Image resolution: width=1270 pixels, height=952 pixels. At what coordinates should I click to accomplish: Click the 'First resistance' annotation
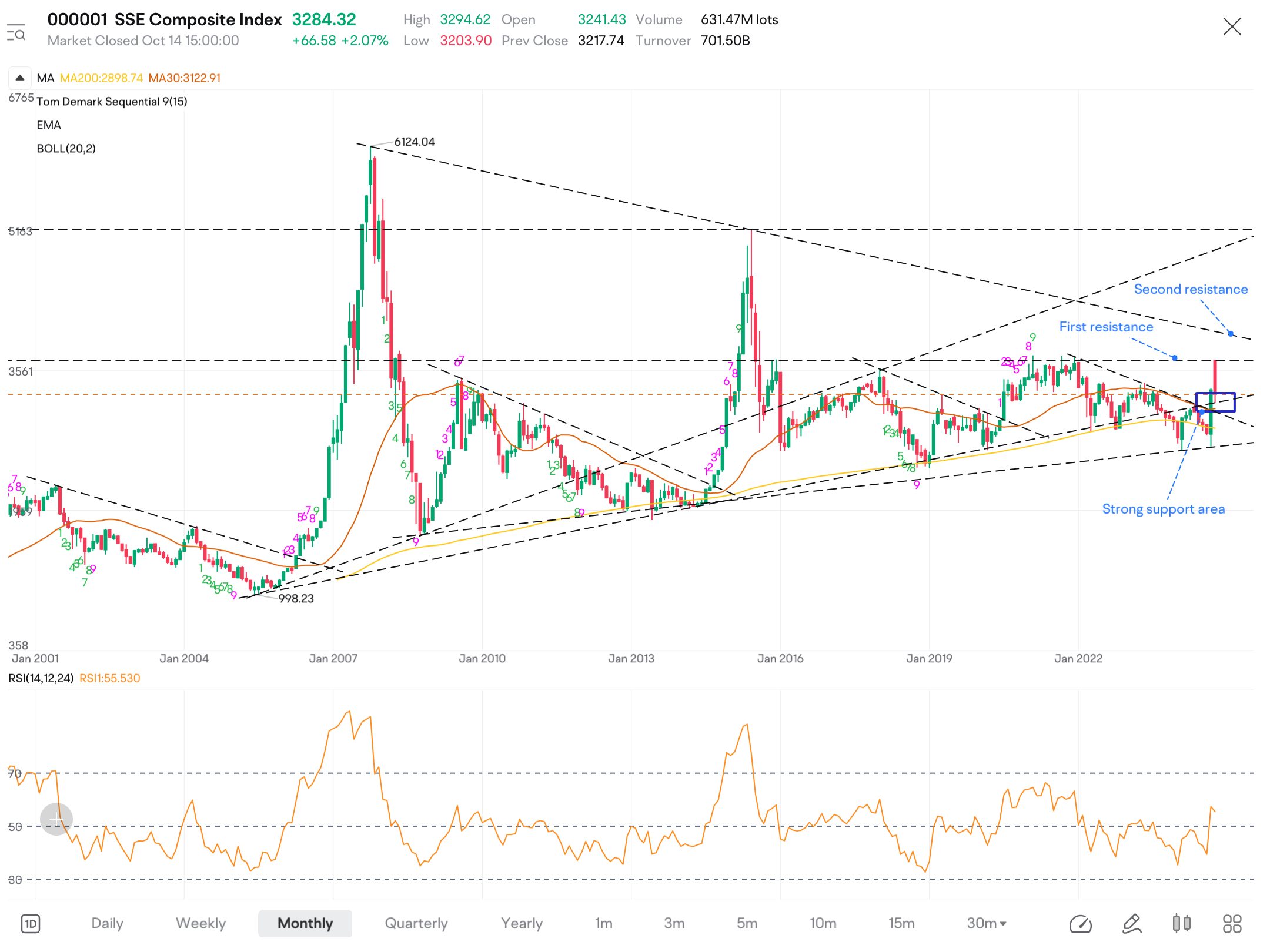tap(1106, 327)
